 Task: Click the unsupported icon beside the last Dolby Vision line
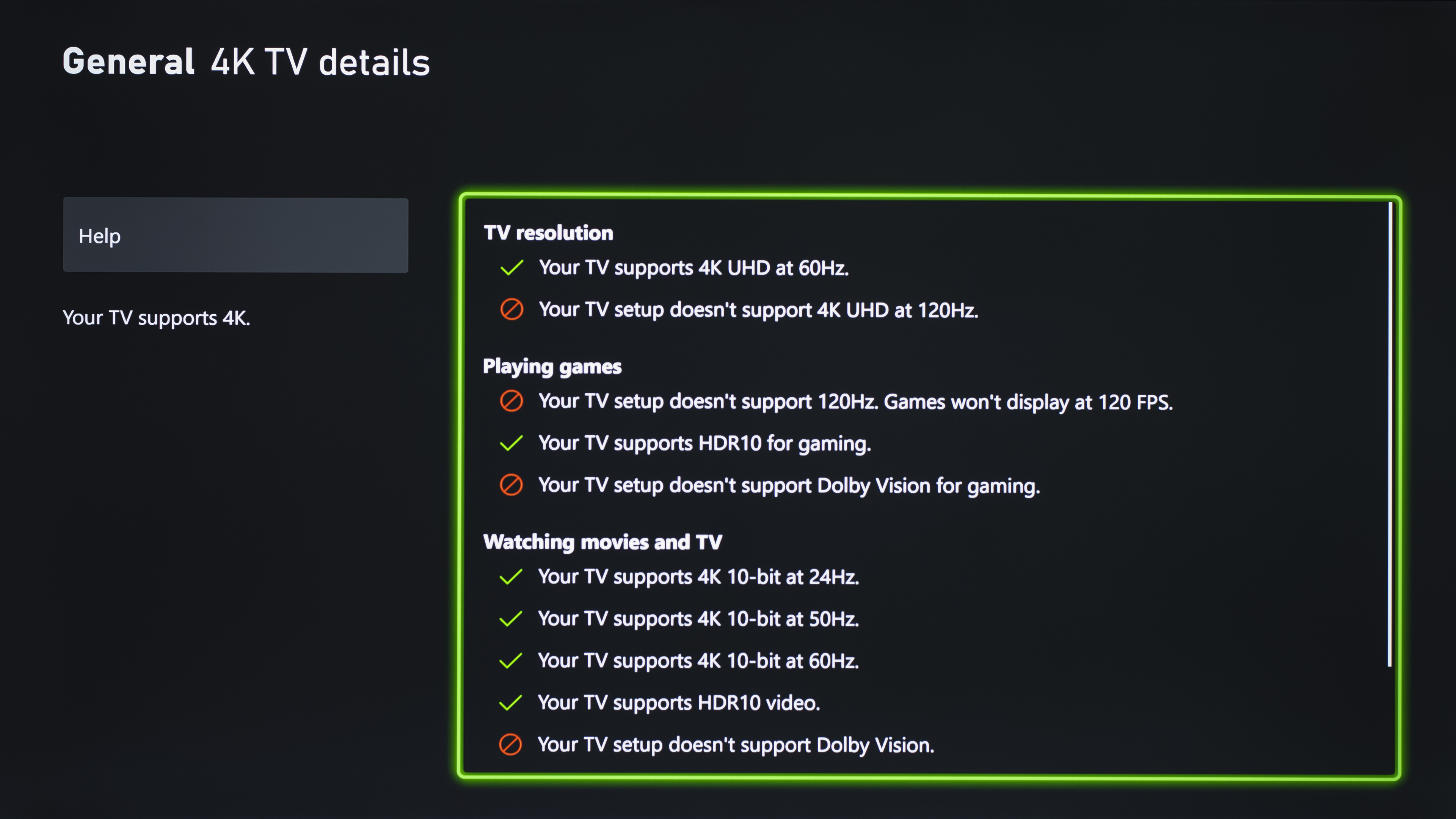click(510, 744)
